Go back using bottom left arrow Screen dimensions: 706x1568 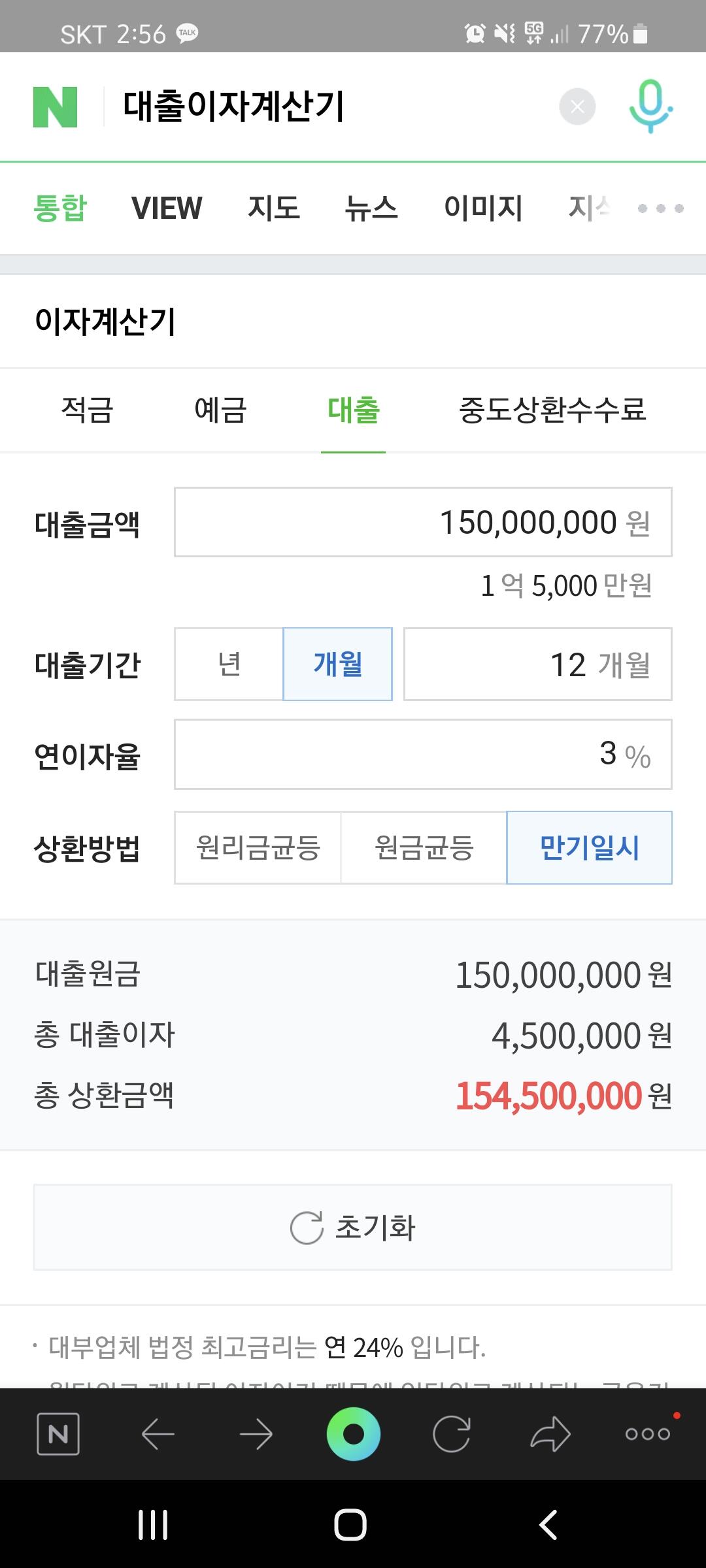[x=158, y=1434]
